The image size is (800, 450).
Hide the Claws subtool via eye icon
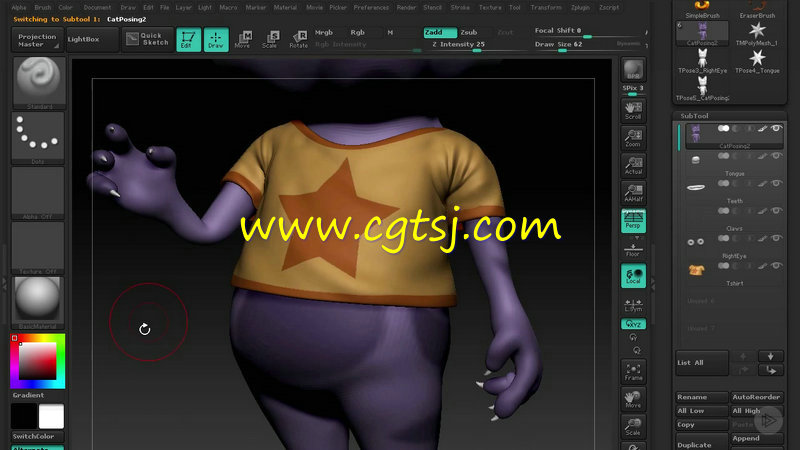click(776, 211)
